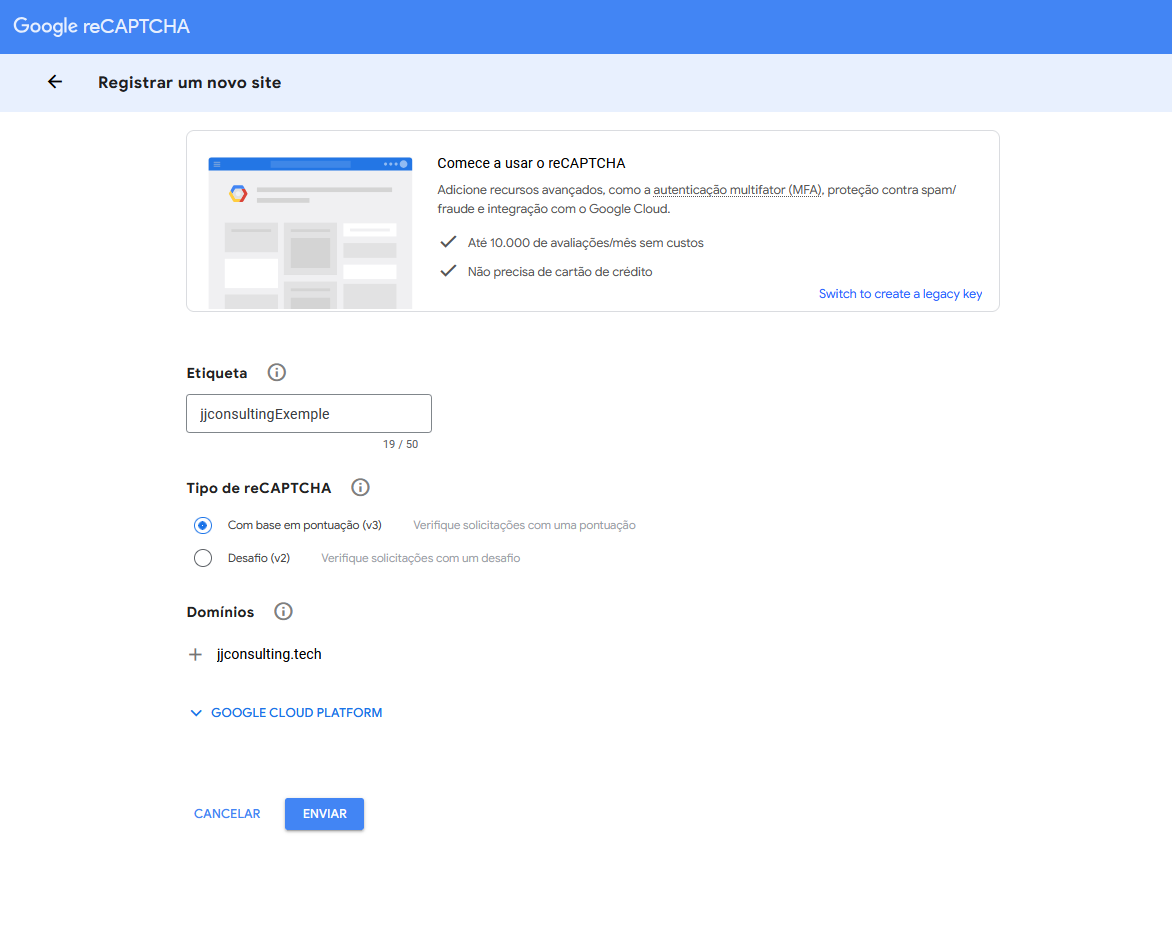The width and height of the screenshot is (1172, 926).
Task: Click 'Verifique solicitações com uma pontuação' text
Action: click(525, 525)
